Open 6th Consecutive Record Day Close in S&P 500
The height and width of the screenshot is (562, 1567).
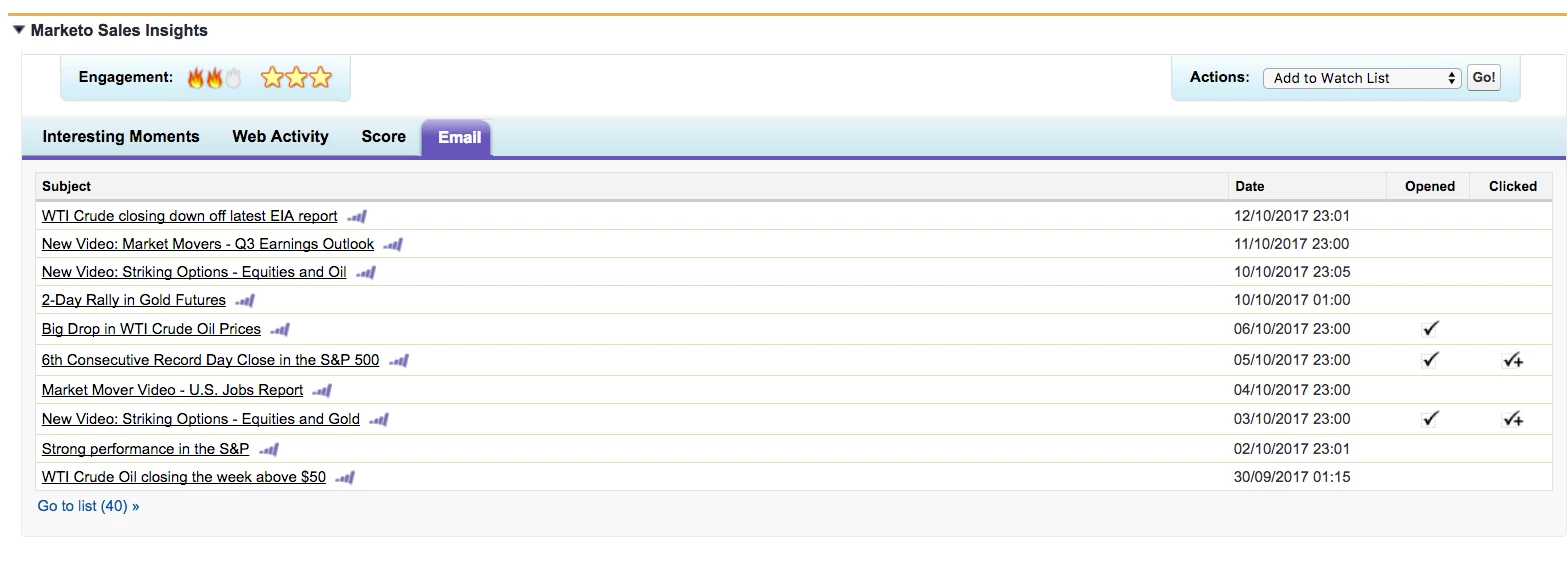pos(211,360)
